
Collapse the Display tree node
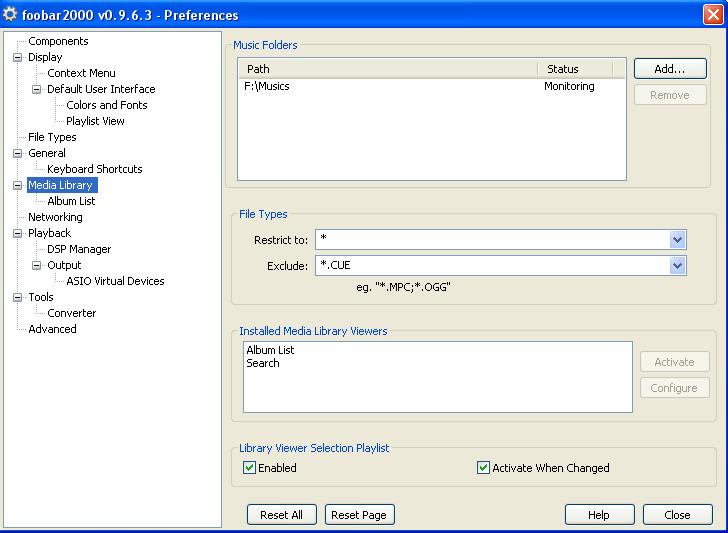[x=17, y=57]
